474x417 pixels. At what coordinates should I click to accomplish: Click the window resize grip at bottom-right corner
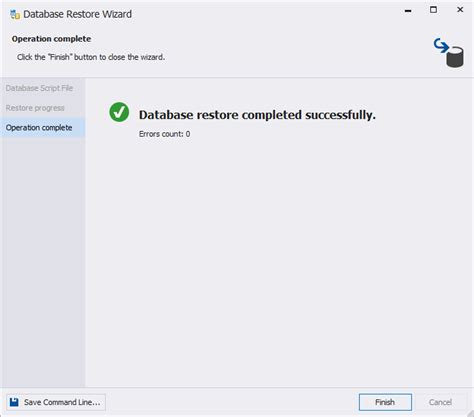(469, 413)
